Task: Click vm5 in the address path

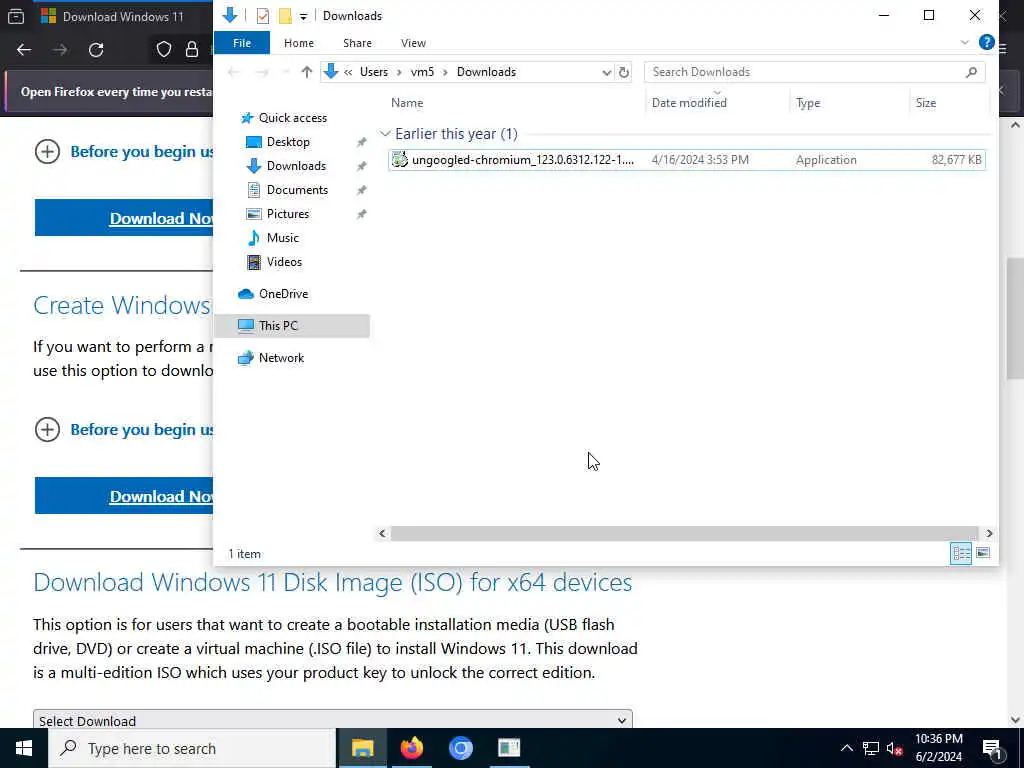Action: [x=422, y=72]
